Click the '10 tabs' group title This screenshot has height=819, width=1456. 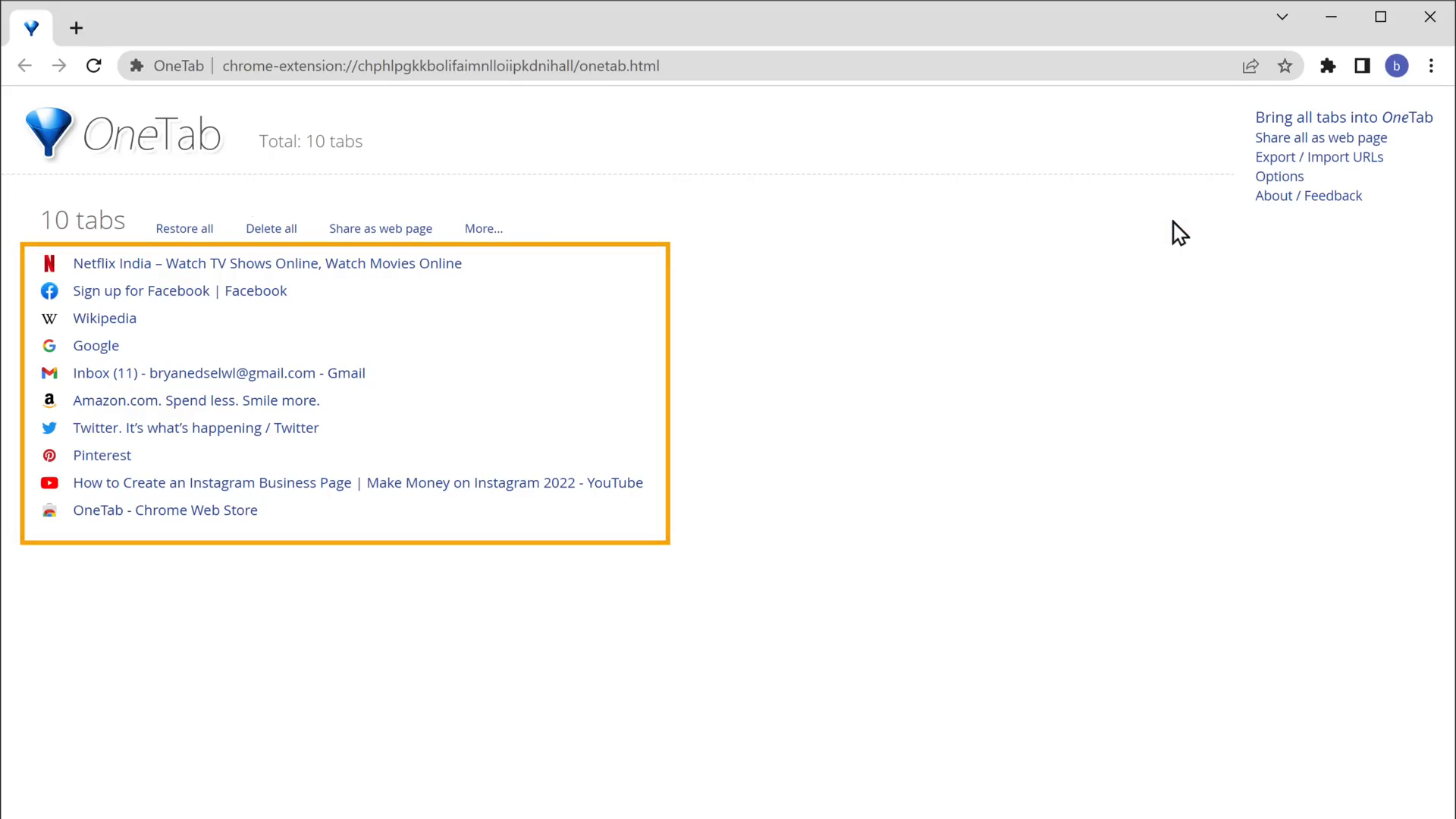coord(83,220)
